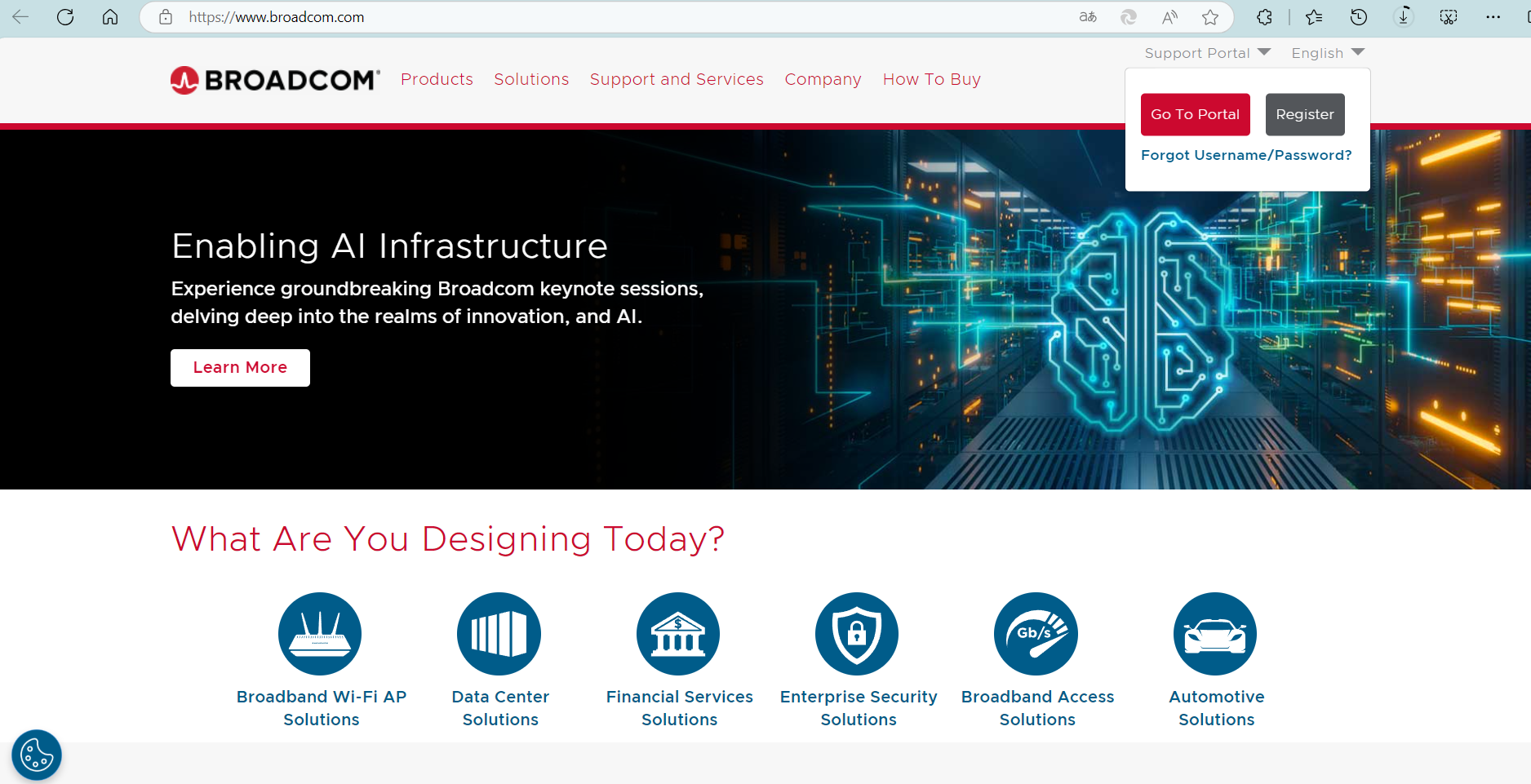This screenshot has height=784, width=1531.
Task: Open Forgot Username/Password link
Action: pos(1246,155)
